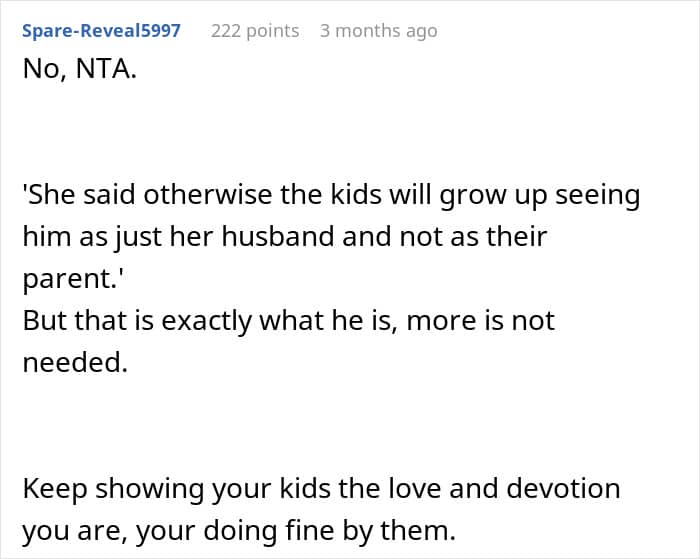Click the word seeing in the quoted sentence
The image size is (700, 559).
[x=598, y=196]
